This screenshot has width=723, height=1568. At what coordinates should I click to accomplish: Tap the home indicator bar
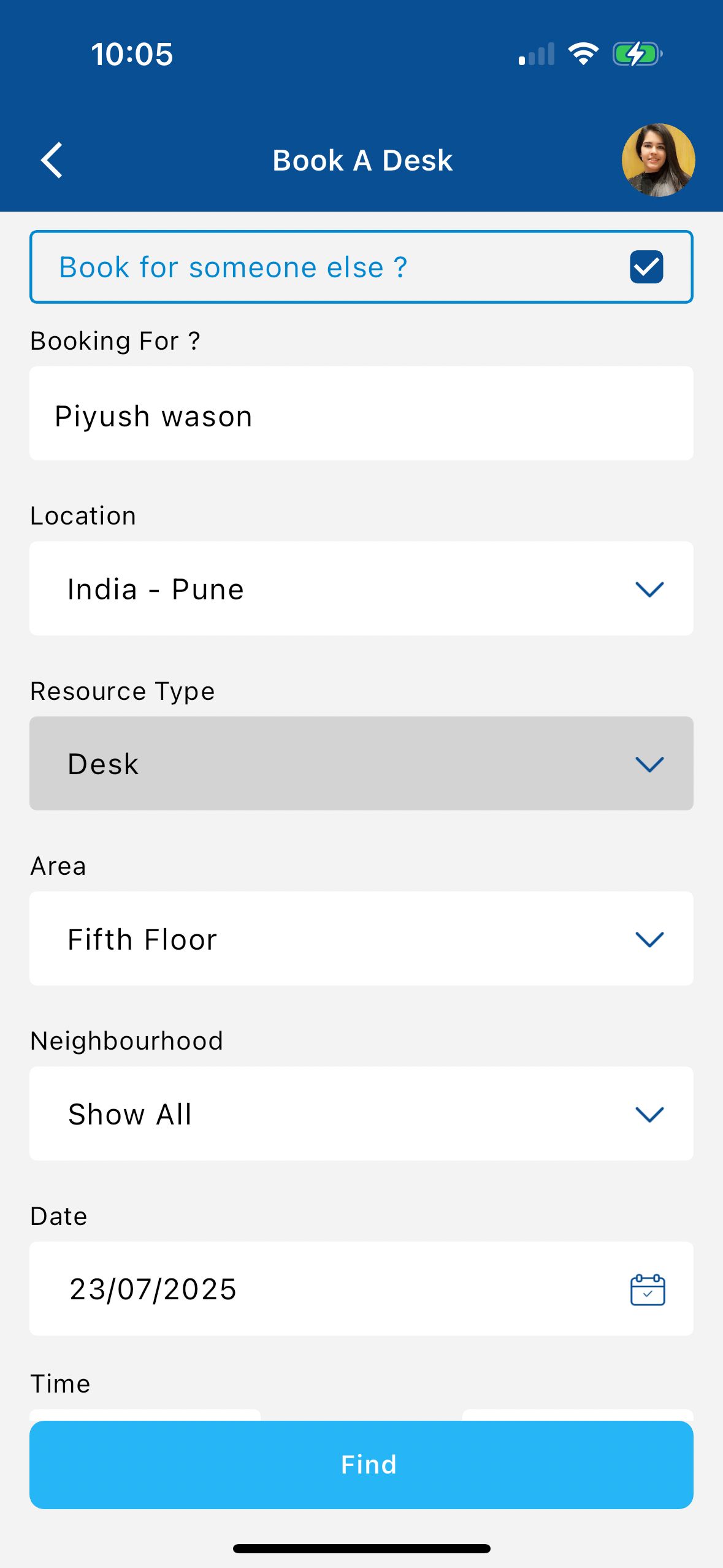[361, 1548]
